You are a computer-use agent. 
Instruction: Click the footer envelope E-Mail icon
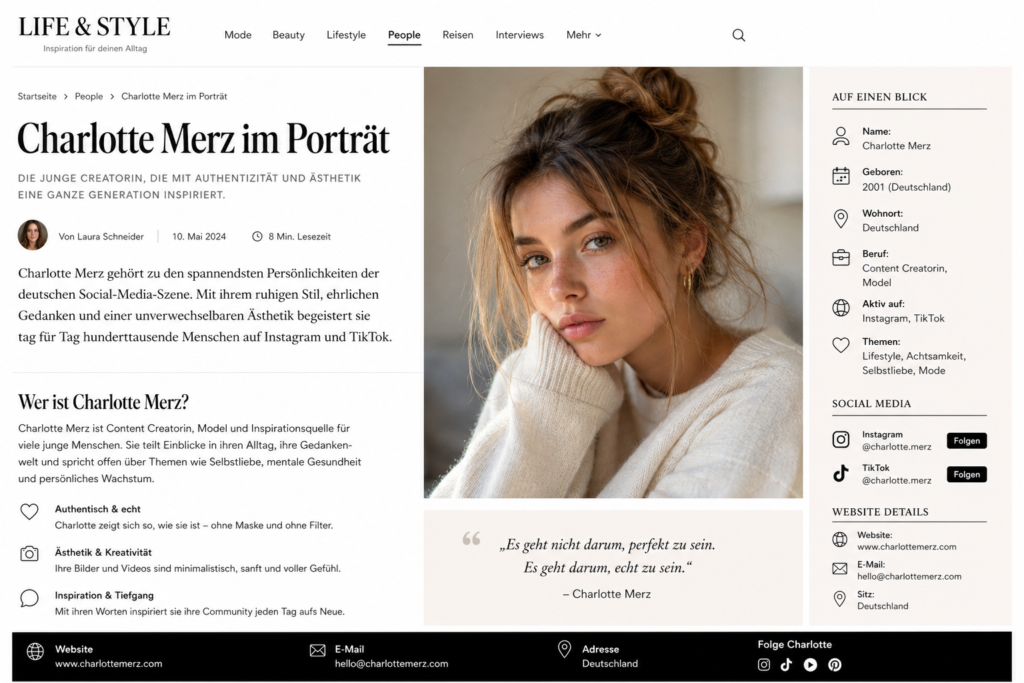pos(317,650)
